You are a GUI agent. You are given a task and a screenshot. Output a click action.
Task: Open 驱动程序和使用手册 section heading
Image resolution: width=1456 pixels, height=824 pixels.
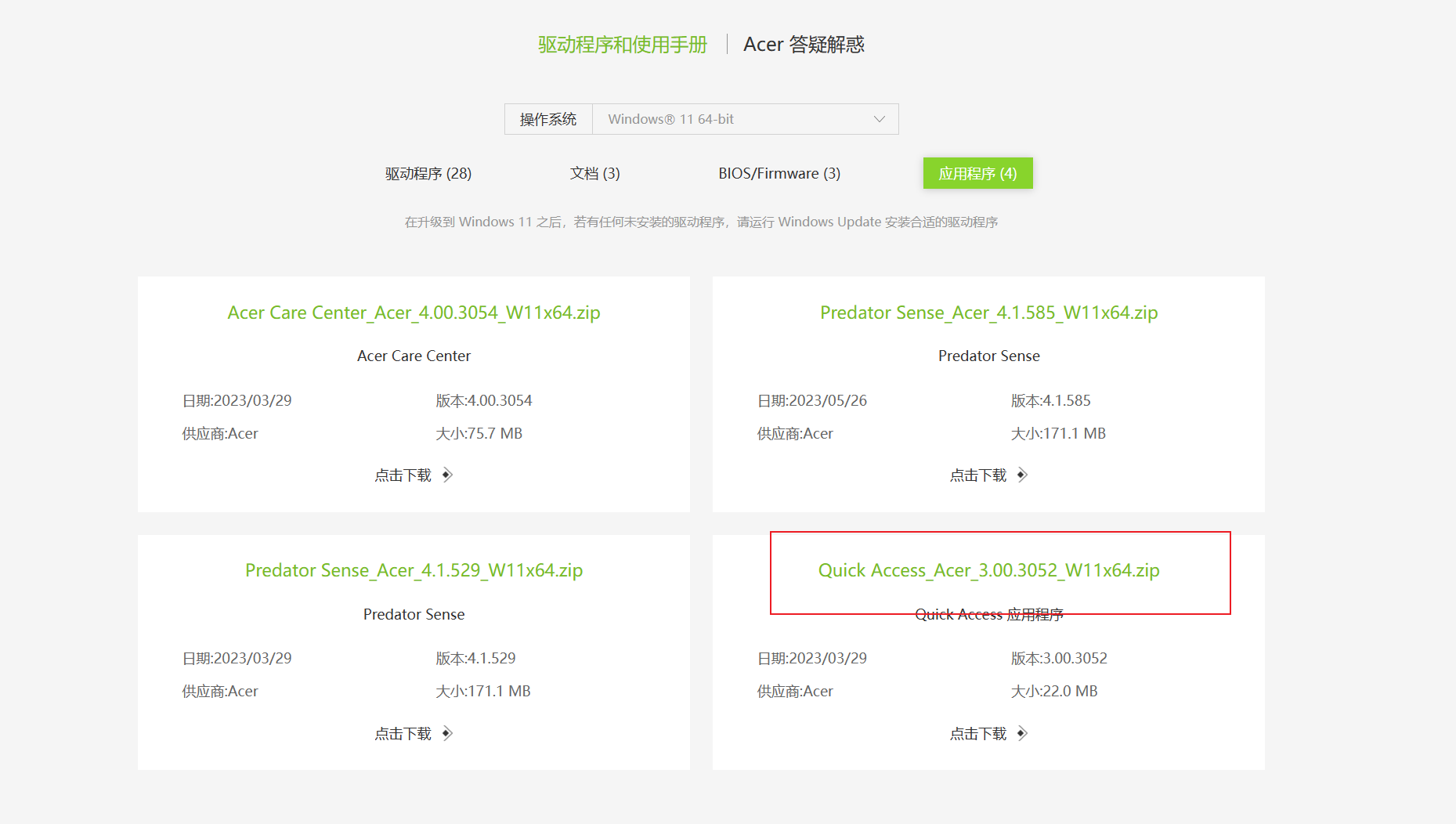[623, 45]
